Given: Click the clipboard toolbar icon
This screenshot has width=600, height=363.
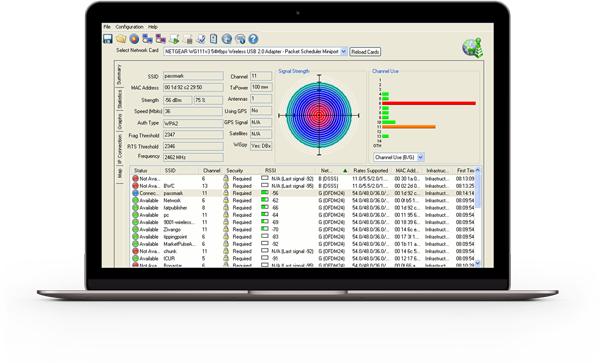Looking at the screenshot, I should [x=214, y=39].
